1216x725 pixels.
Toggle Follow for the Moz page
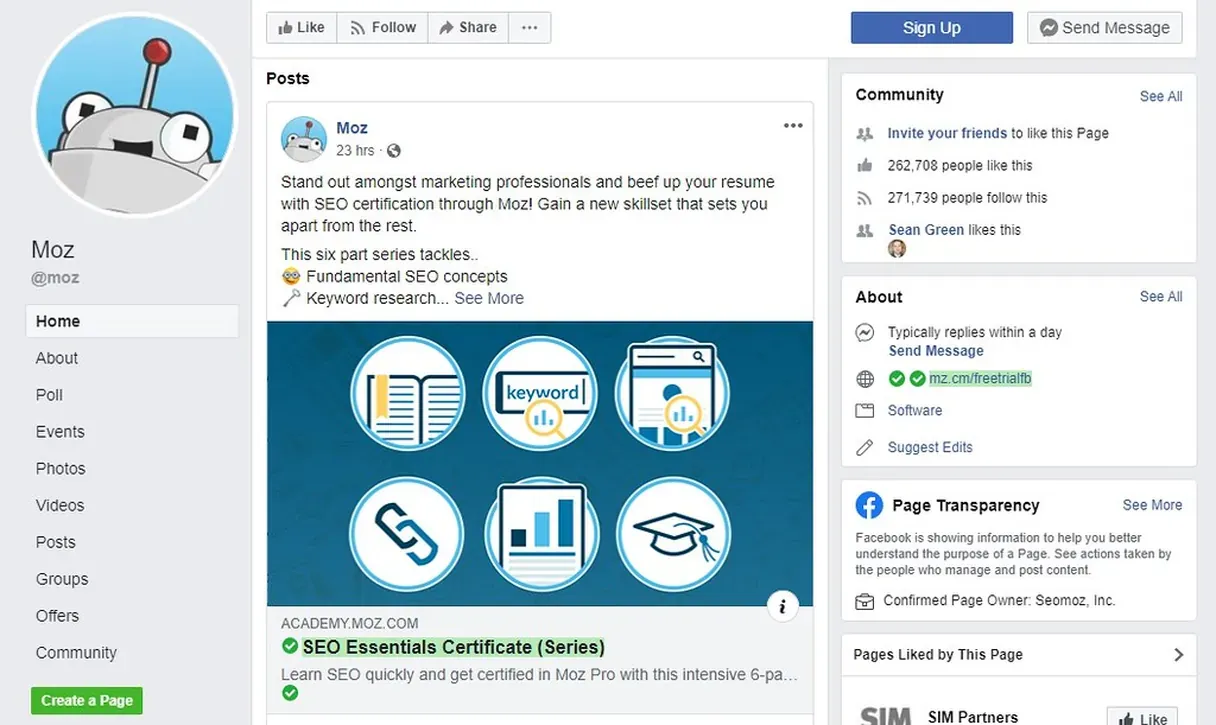(x=382, y=28)
